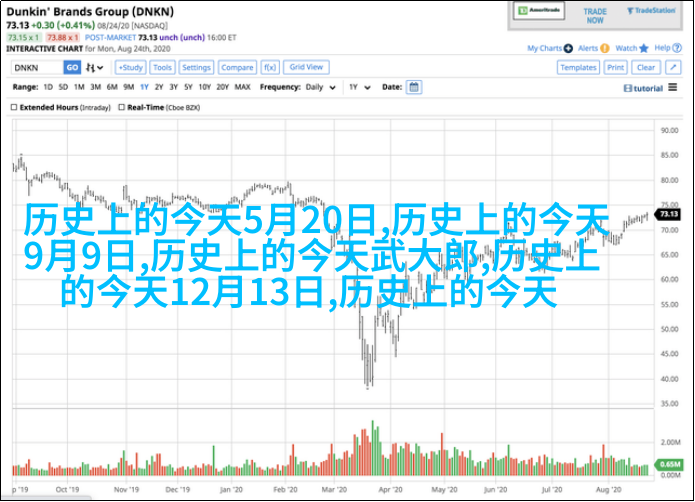Image resolution: width=695 pixels, height=502 pixels.
Task: Enable Extended Hours checkbox
Action: pos(16,107)
